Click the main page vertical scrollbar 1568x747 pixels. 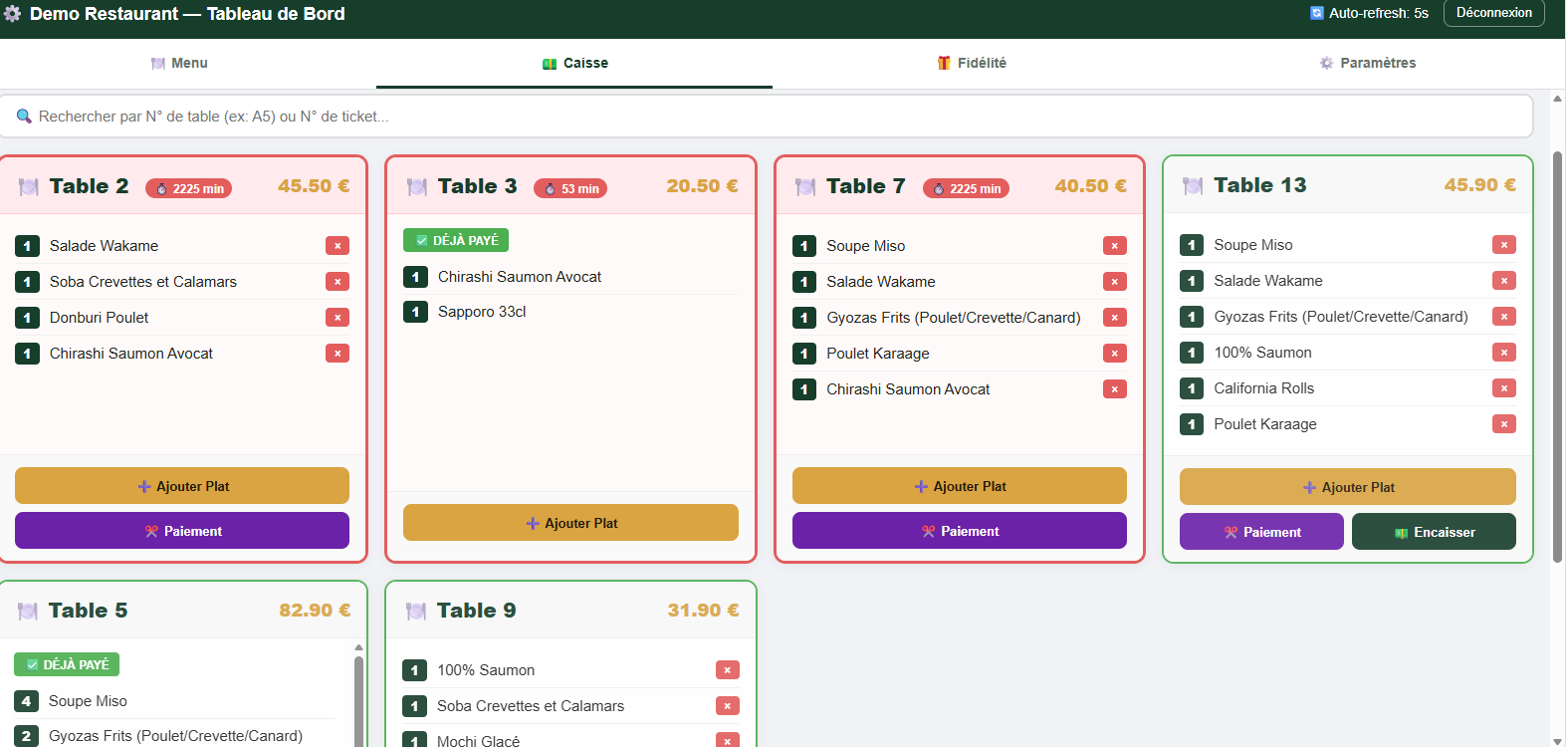click(x=1558, y=357)
